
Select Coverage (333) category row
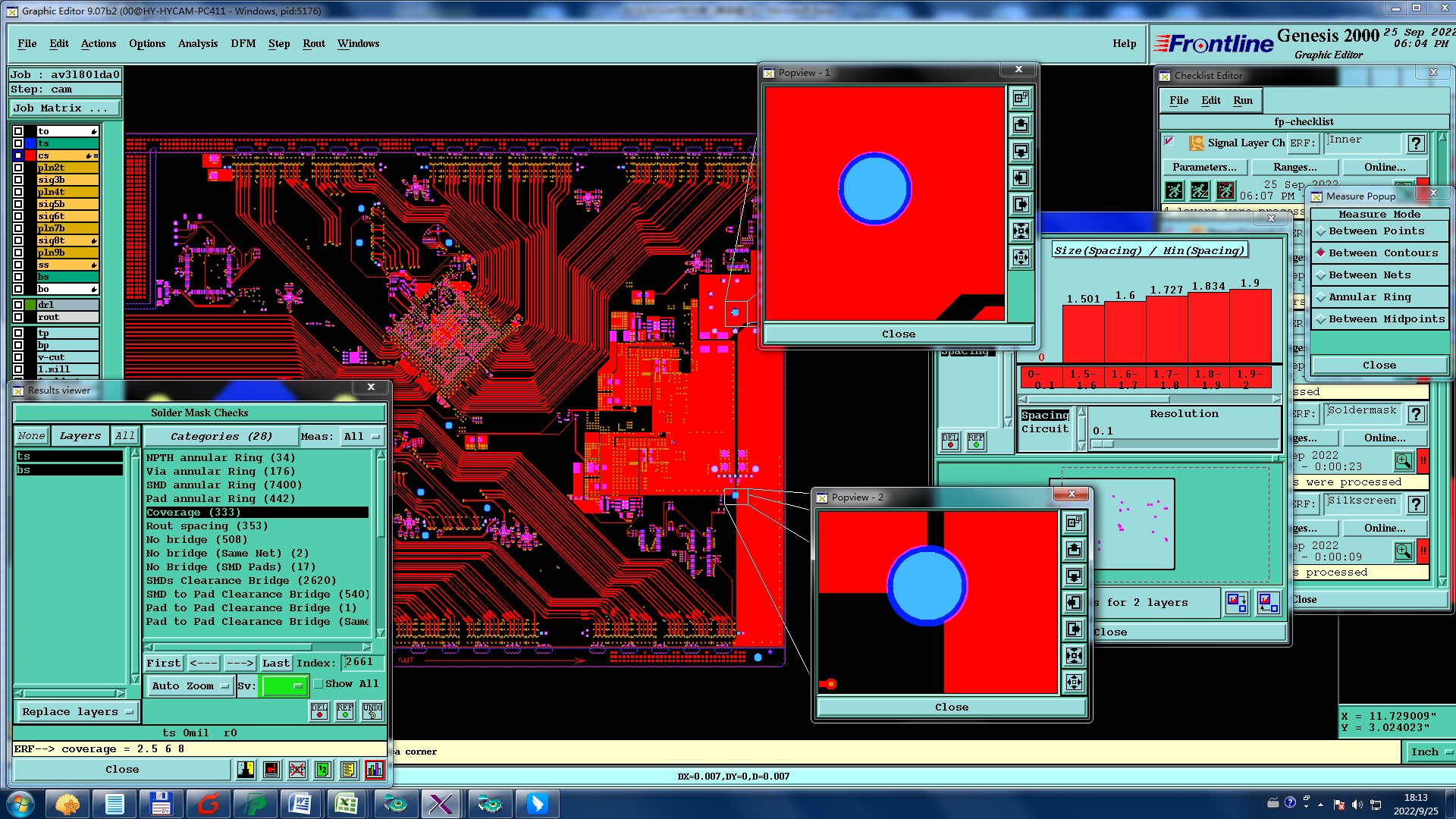[257, 513]
